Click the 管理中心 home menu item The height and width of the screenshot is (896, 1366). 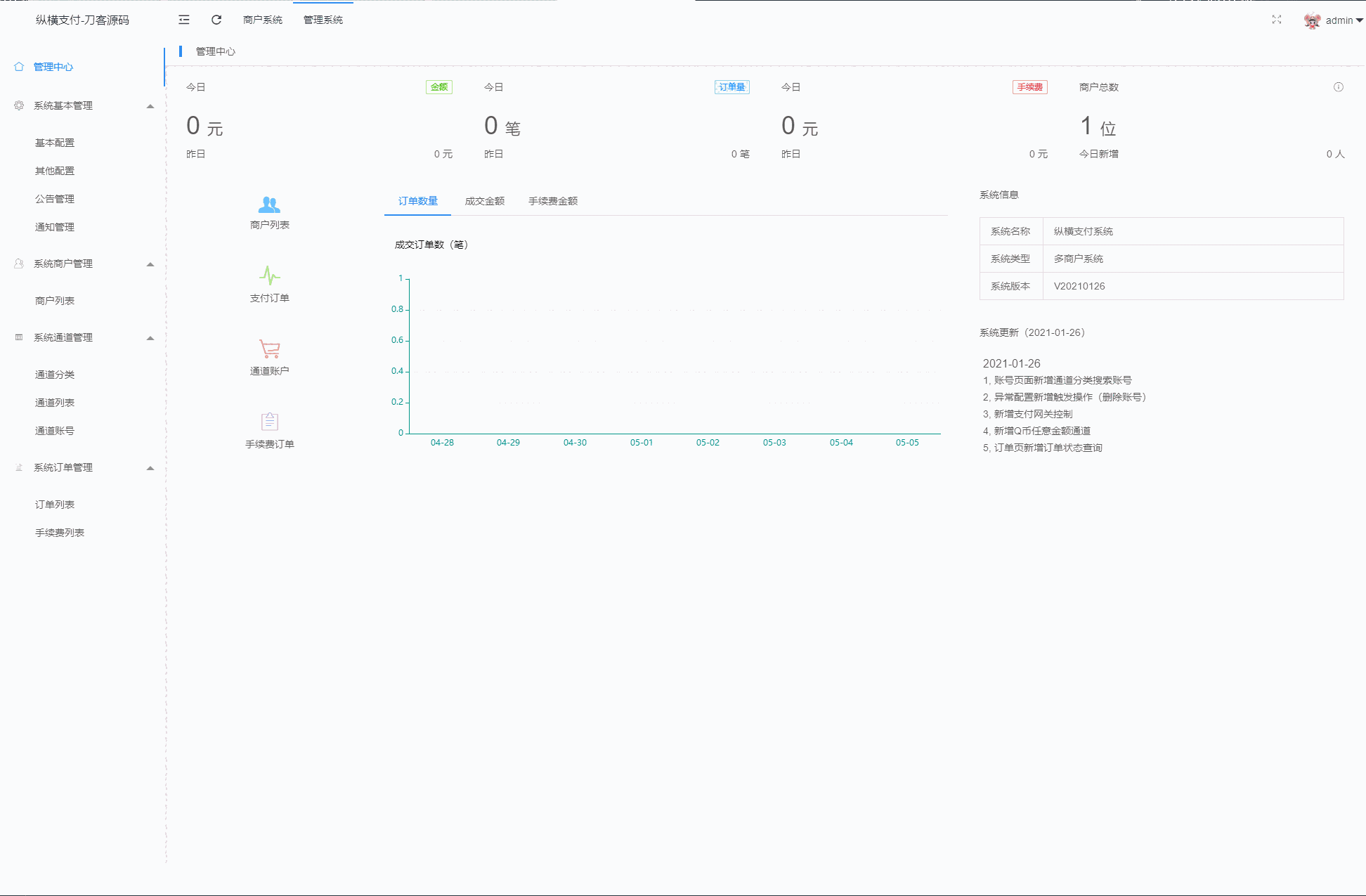coord(53,67)
